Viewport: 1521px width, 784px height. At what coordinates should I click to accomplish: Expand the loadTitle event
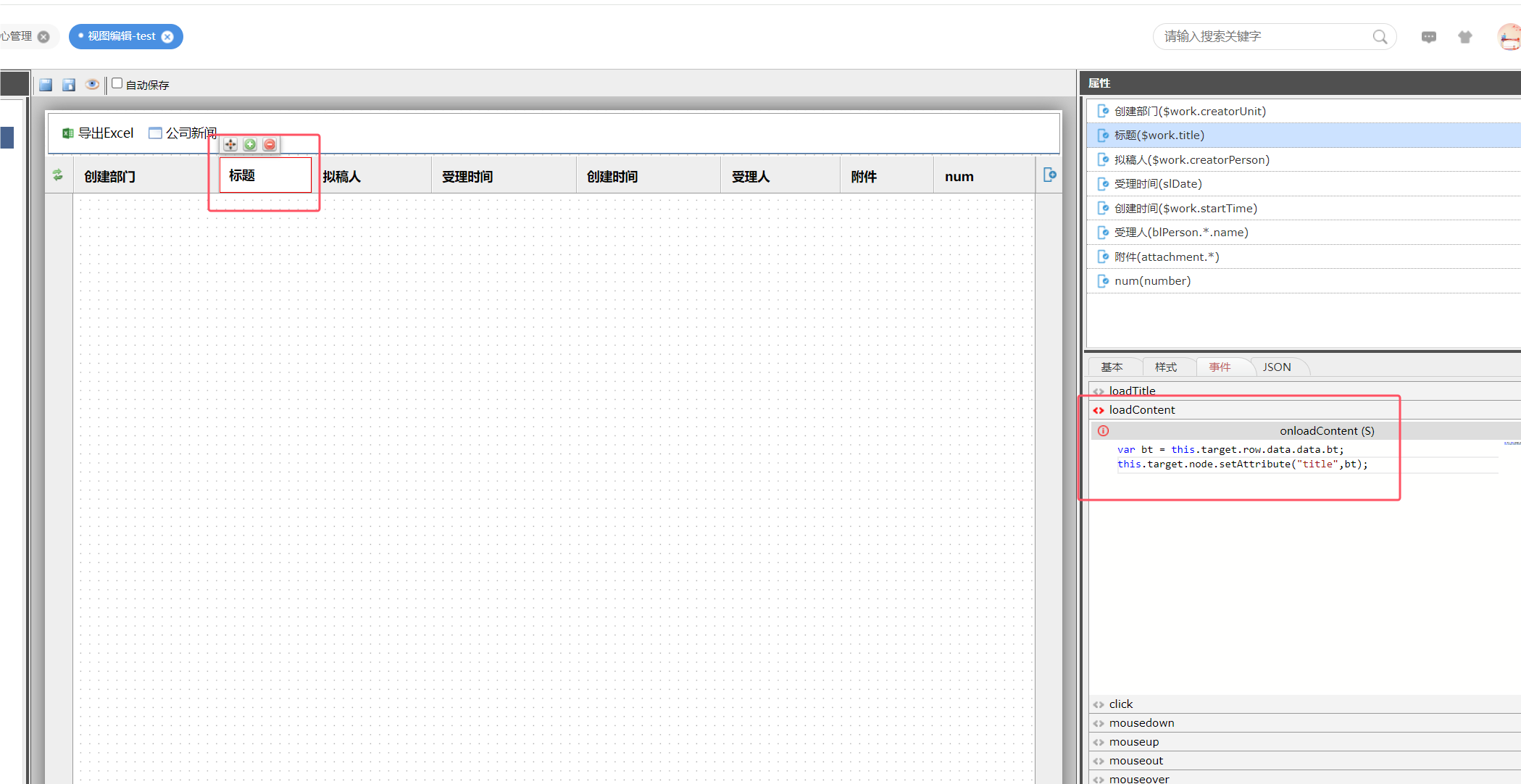(1132, 391)
